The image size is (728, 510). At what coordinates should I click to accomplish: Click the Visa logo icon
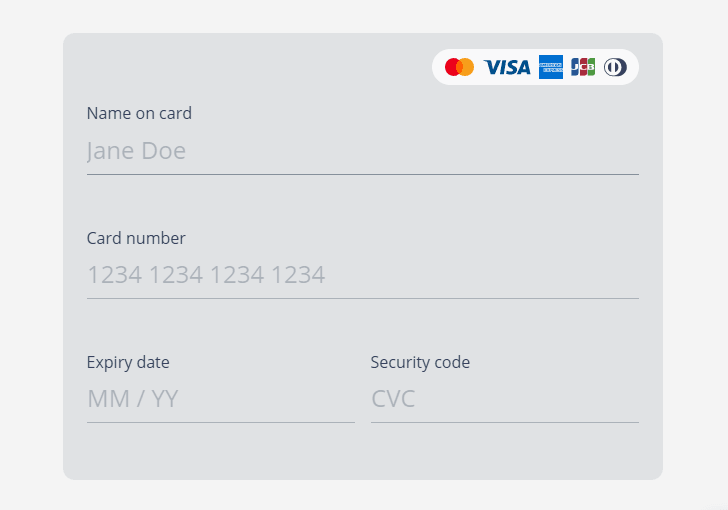[507, 67]
